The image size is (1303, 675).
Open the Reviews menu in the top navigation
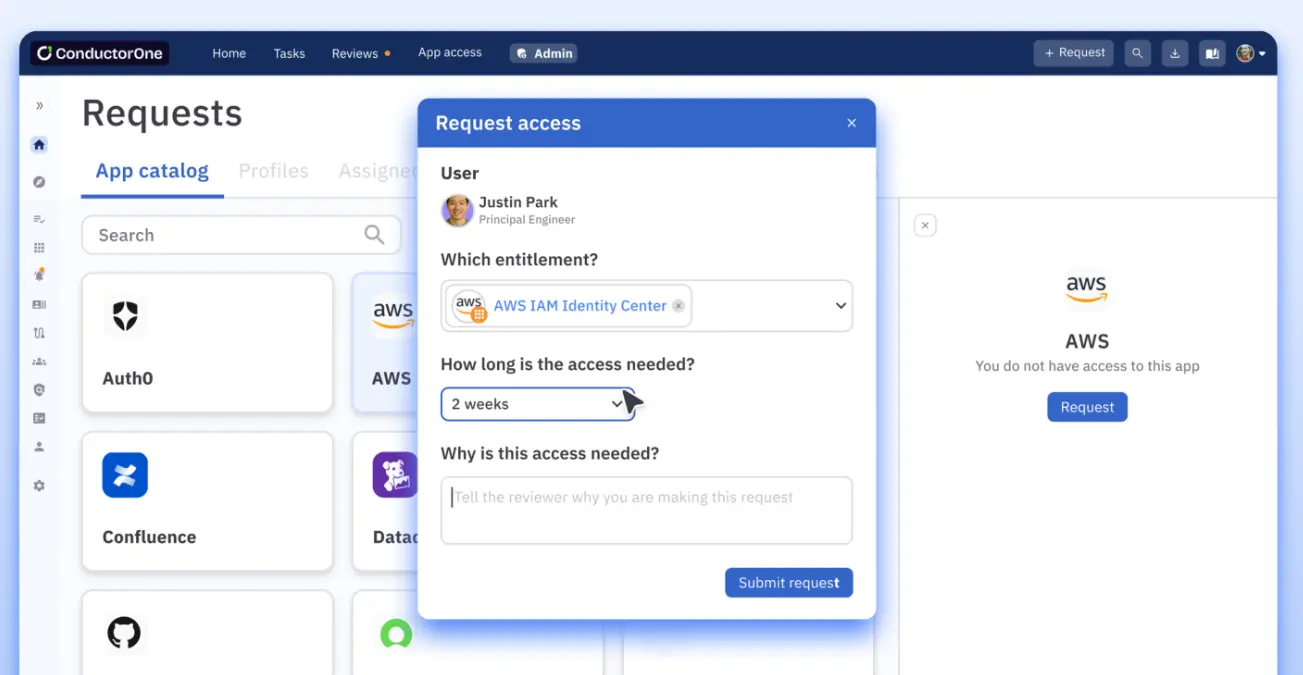[355, 54]
